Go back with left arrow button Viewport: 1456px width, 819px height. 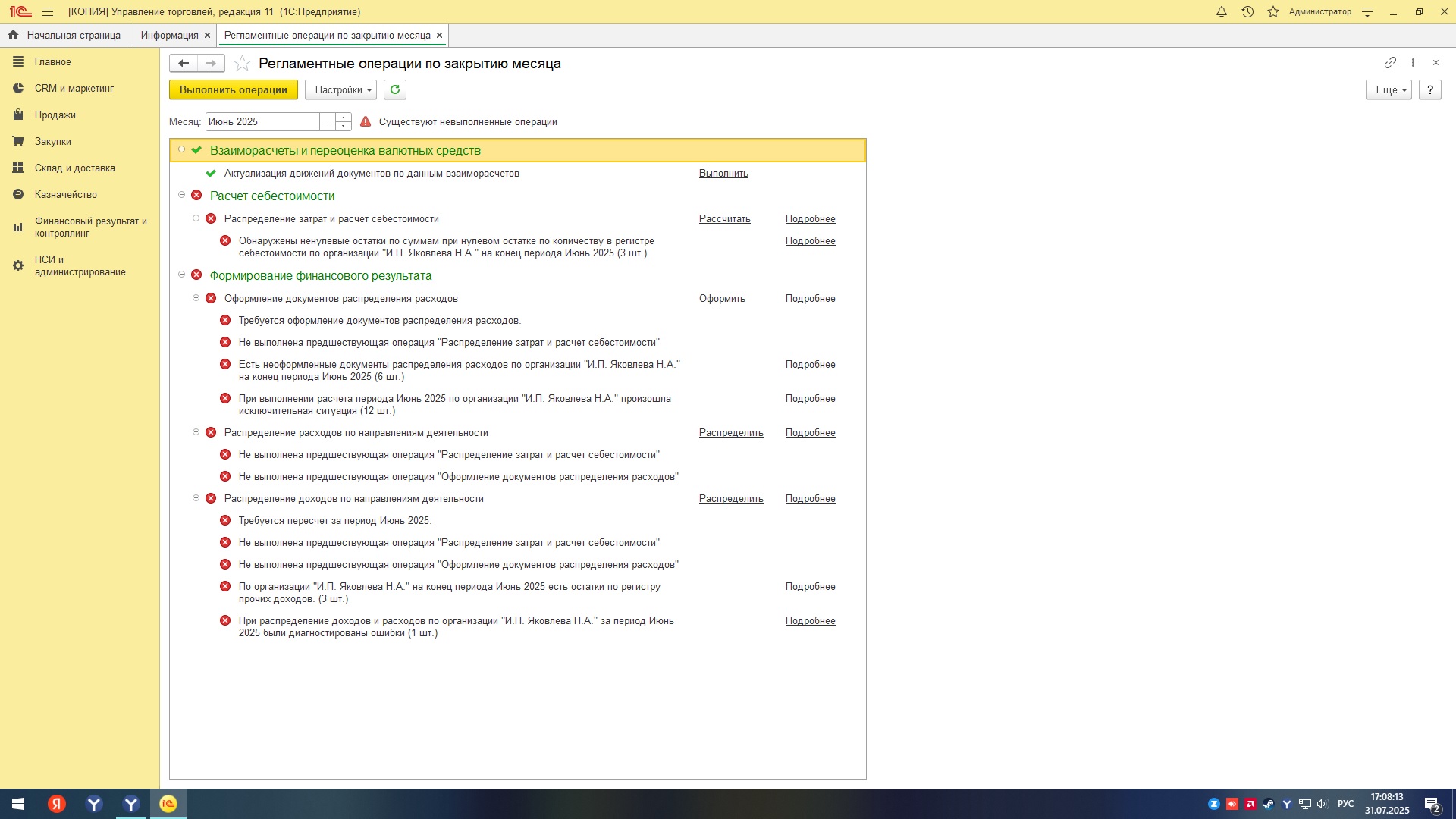tap(184, 64)
